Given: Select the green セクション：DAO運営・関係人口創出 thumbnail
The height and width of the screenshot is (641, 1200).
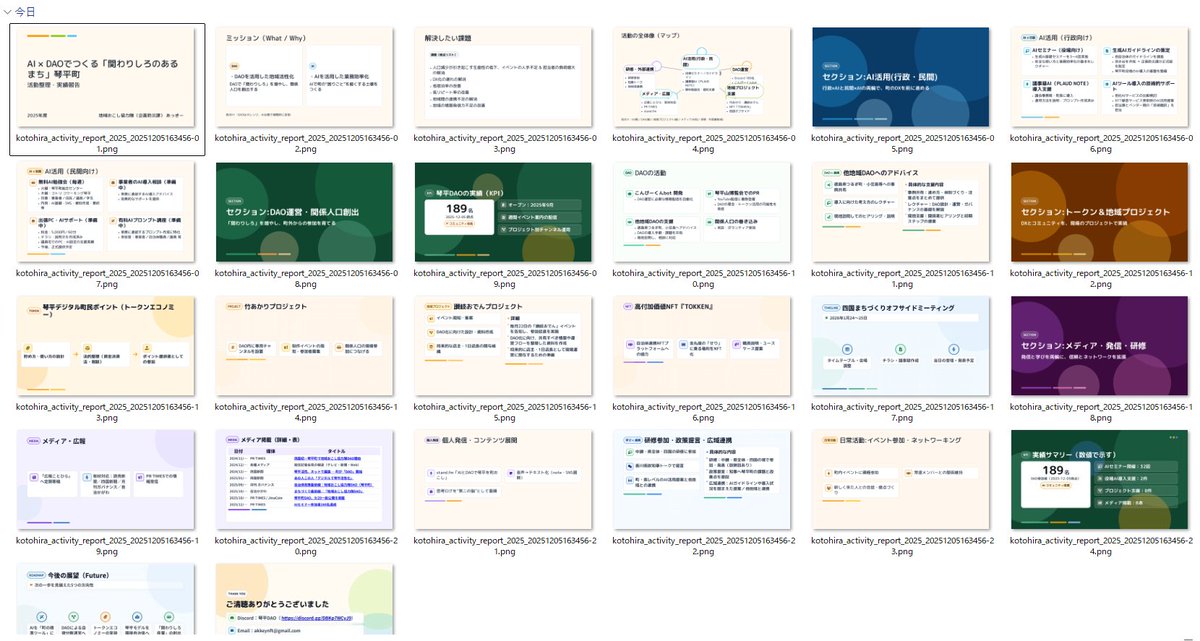Looking at the screenshot, I should pyautogui.click(x=306, y=213).
